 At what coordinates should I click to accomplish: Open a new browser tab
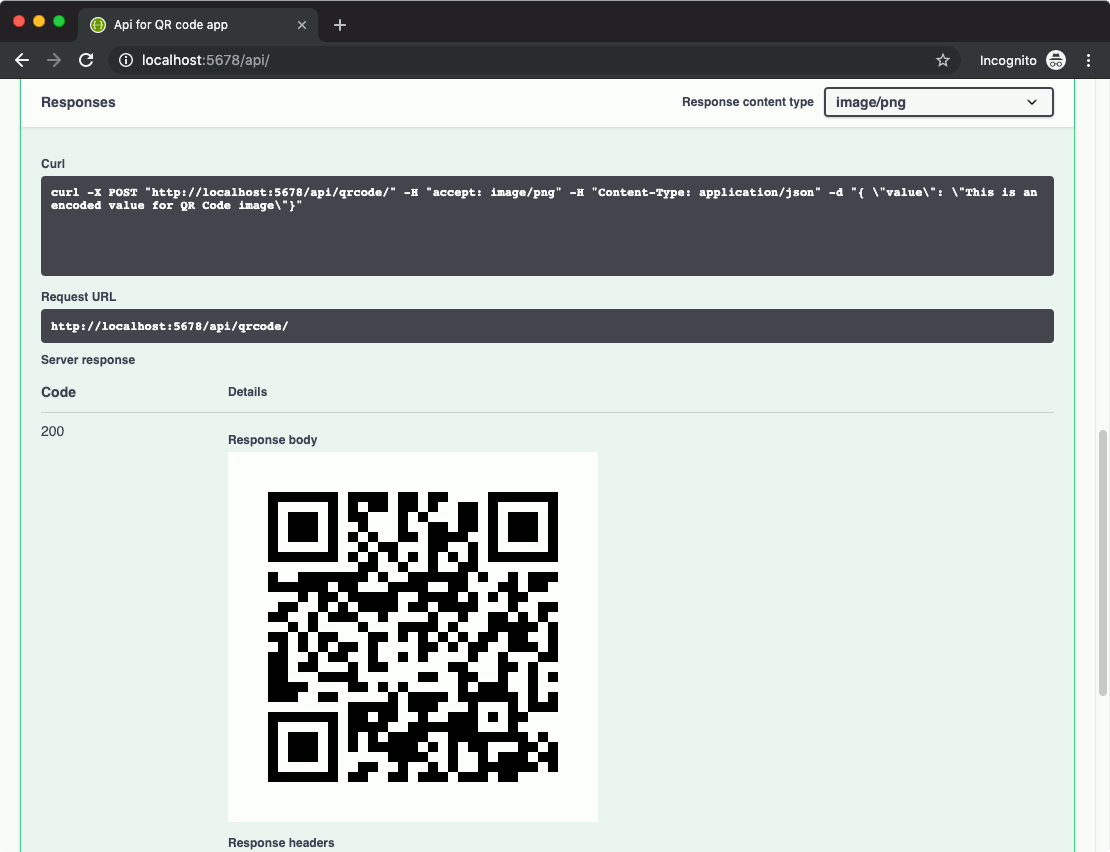tap(339, 26)
